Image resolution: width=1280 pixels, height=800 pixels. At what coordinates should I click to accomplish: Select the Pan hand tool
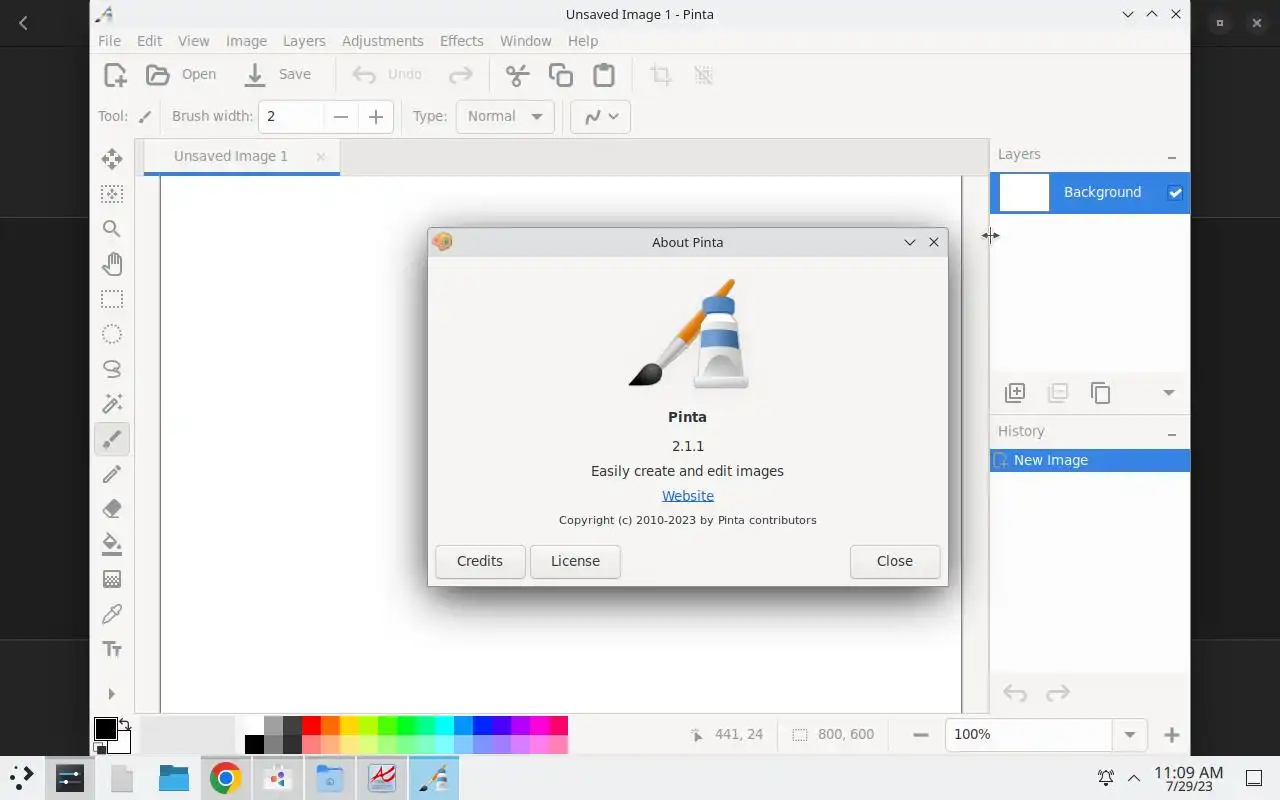tap(112, 264)
